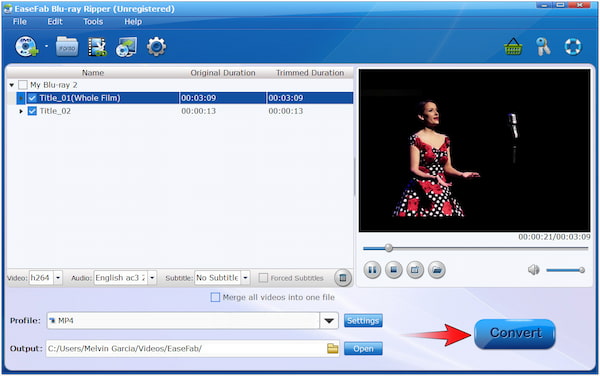Image resolution: width=600 pixels, height=376 pixels.
Task: Expand the Title_02 tree node
Action: point(21,111)
